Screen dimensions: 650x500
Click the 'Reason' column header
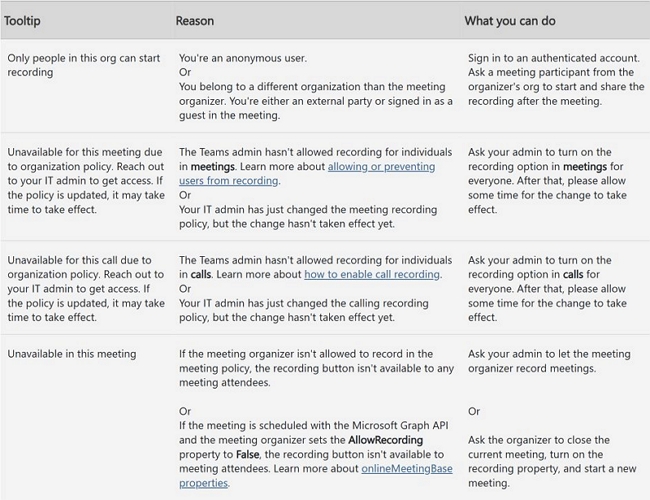(x=195, y=21)
